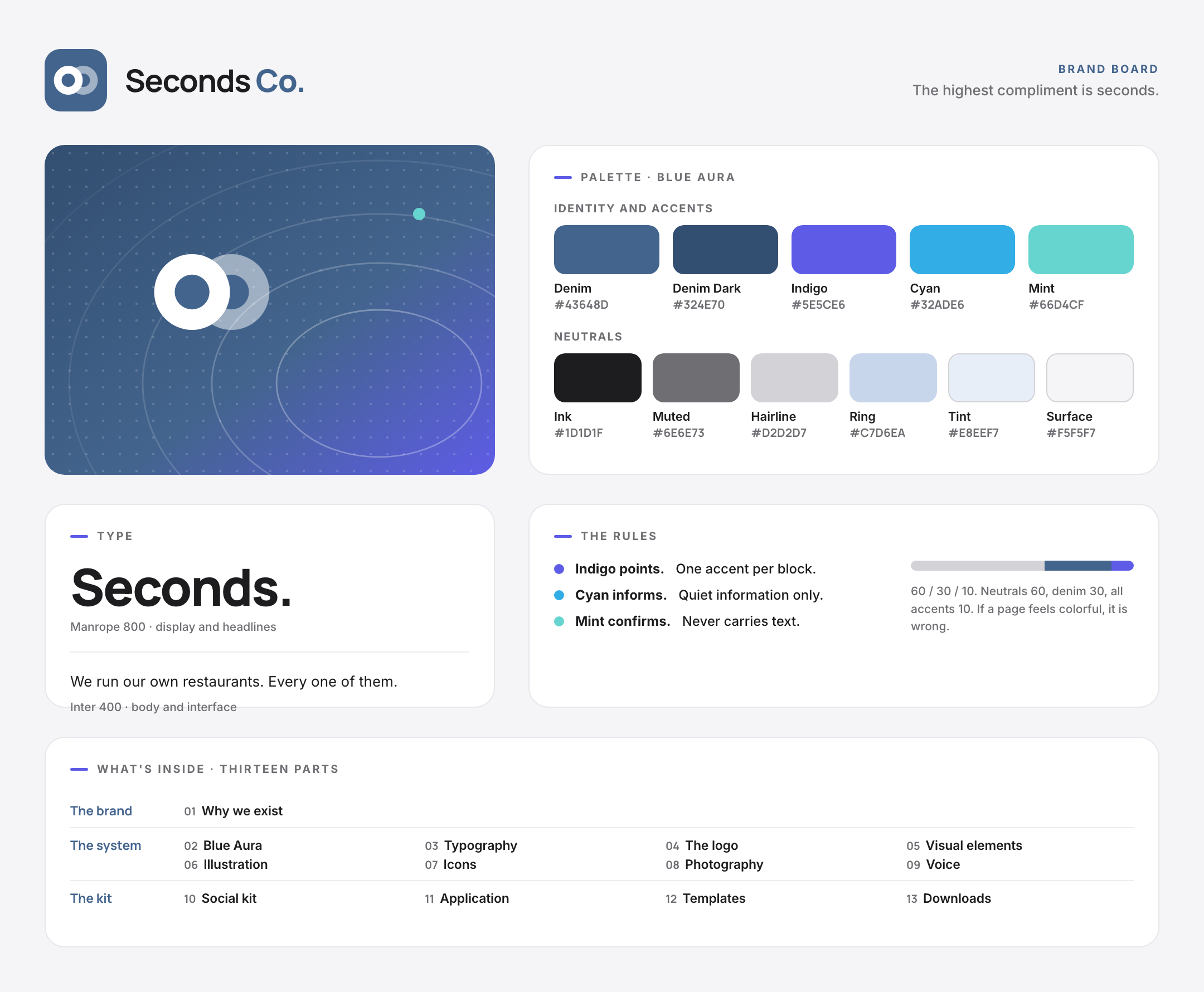Viewport: 1204px width, 992px height.
Task: Select the Denim color swatch
Action: (606, 250)
